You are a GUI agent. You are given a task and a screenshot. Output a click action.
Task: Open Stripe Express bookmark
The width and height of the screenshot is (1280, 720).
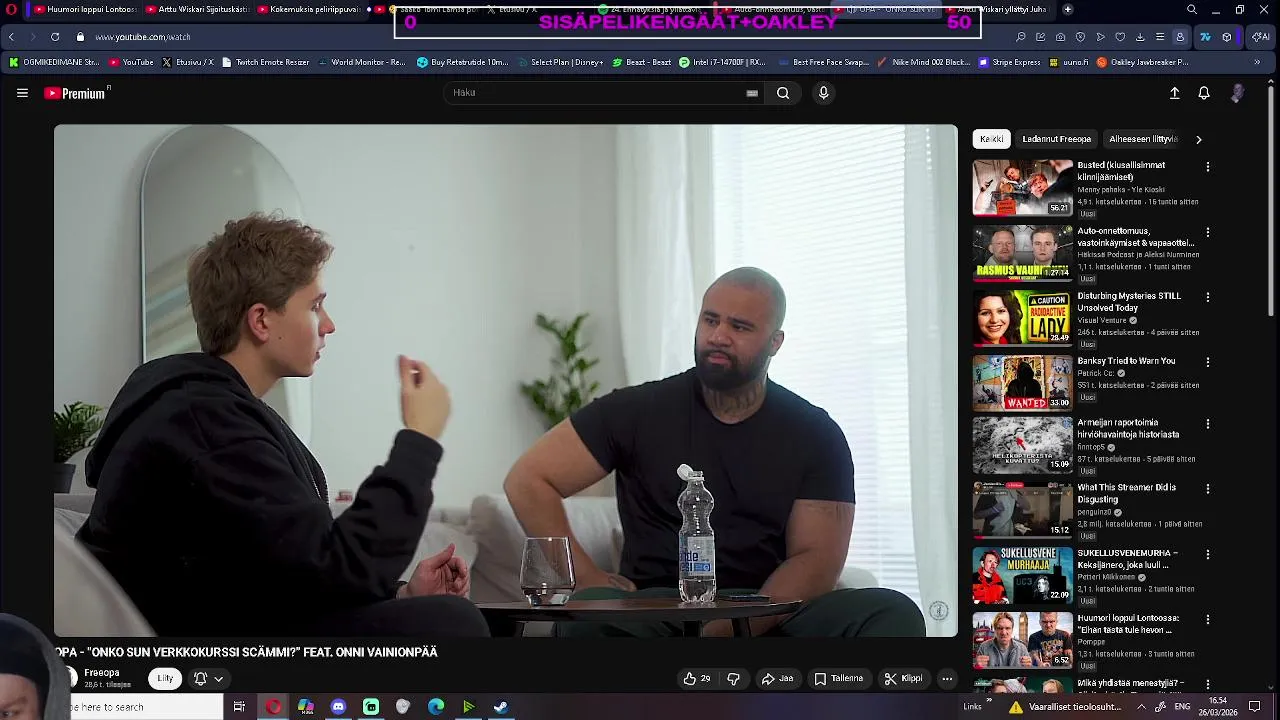[x=1009, y=62]
